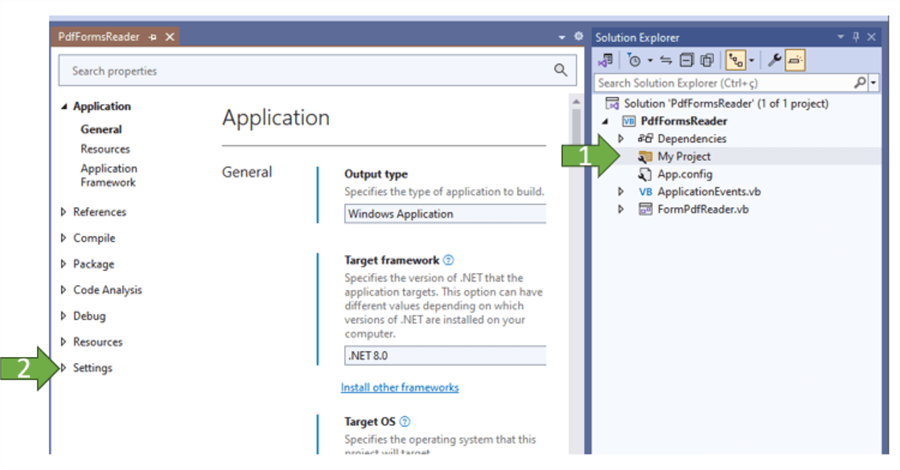
Task: Open Output type Windows Application combo box
Action: 445,213
